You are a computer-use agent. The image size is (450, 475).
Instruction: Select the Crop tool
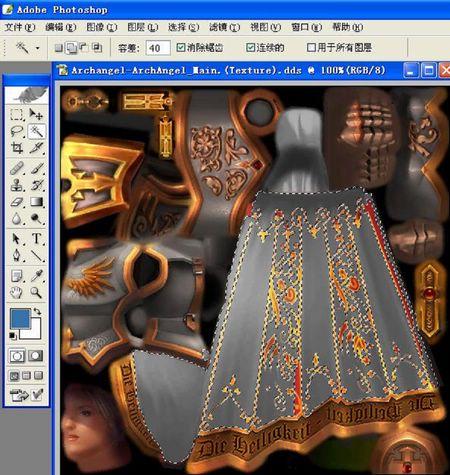[17, 148]
